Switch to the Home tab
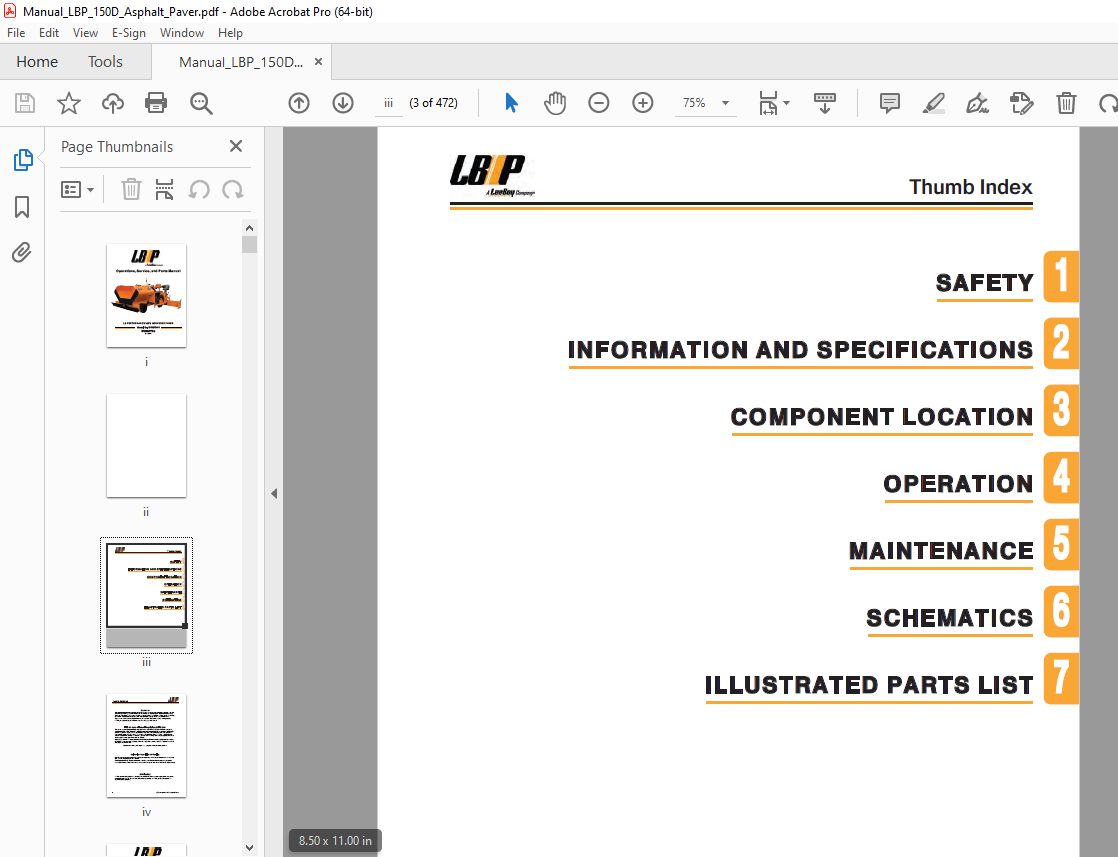The height and width of the screenshot is (857, 1118). pos(37,62)
